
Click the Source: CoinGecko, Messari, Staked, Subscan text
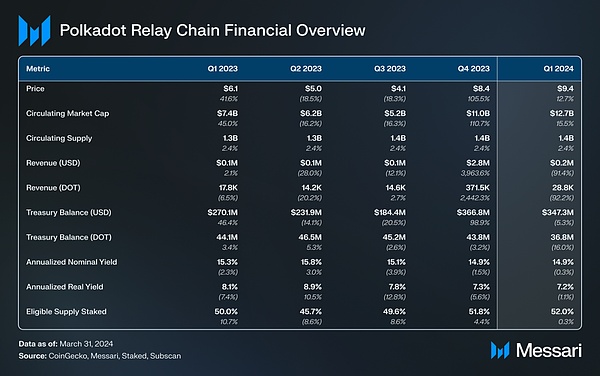[100, 356]
